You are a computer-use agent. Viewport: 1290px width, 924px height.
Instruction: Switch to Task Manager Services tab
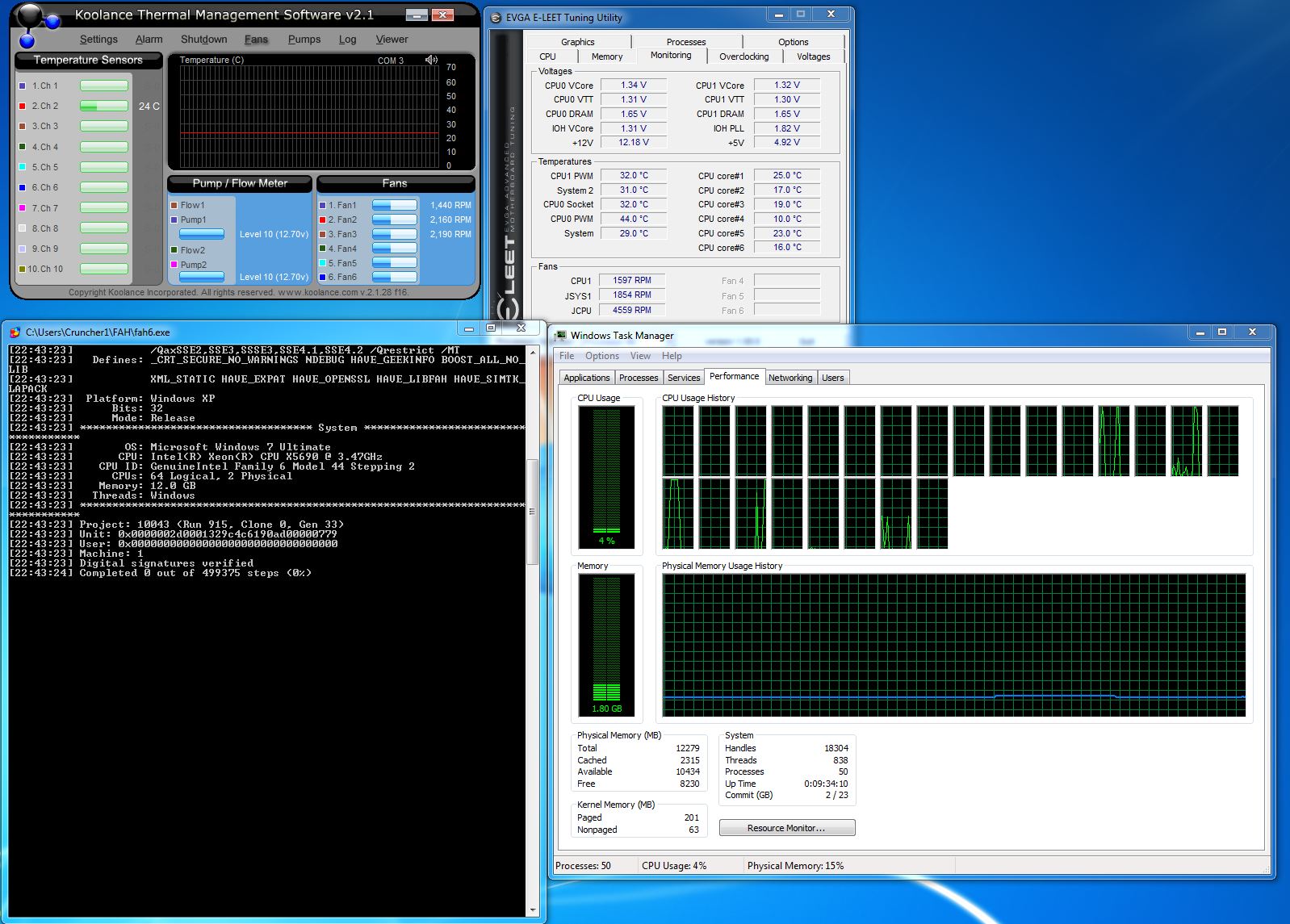pos(684,378)
